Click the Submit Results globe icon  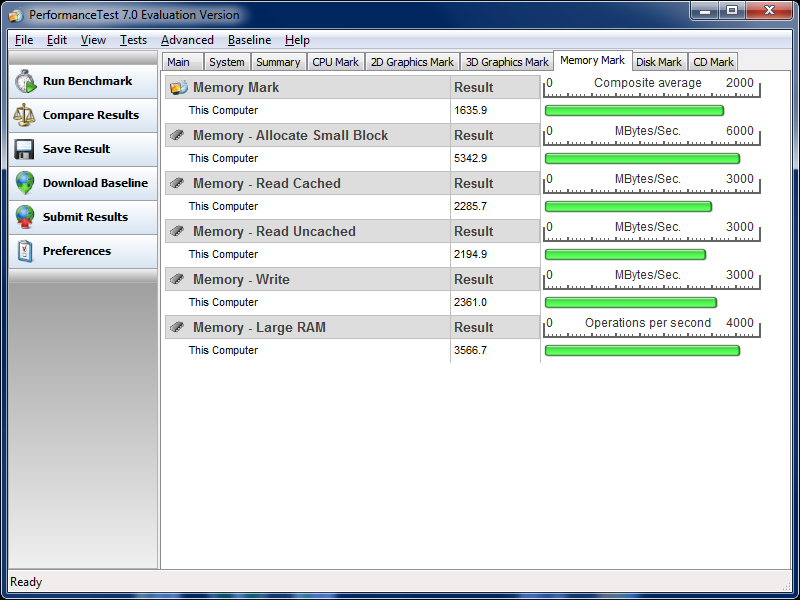click(x=25, y=218)
